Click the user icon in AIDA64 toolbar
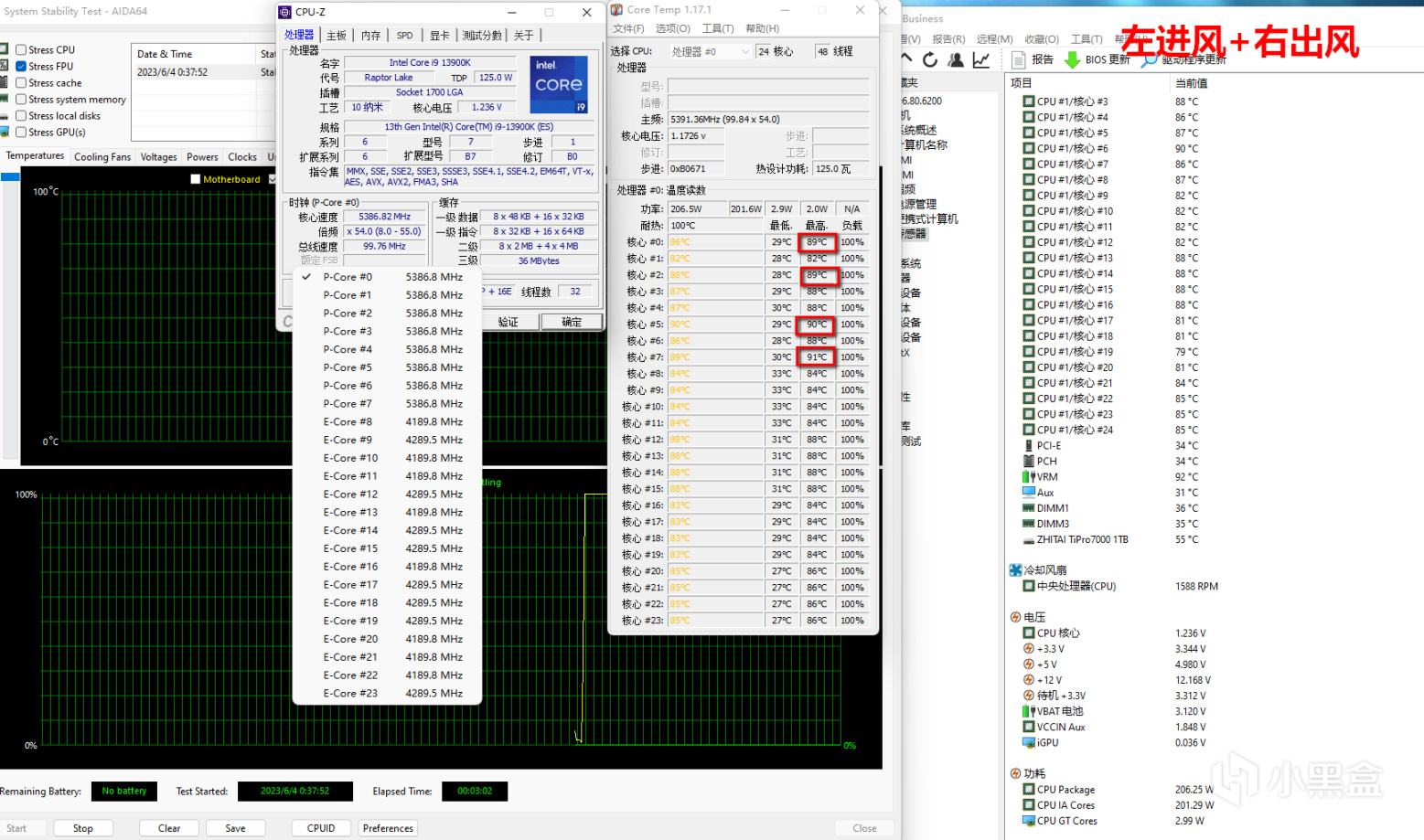 [x=956, y=59]
